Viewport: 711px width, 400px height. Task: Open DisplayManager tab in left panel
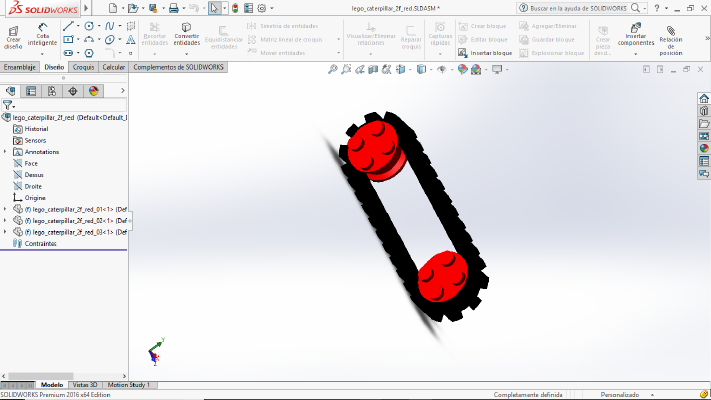[93, 91]
